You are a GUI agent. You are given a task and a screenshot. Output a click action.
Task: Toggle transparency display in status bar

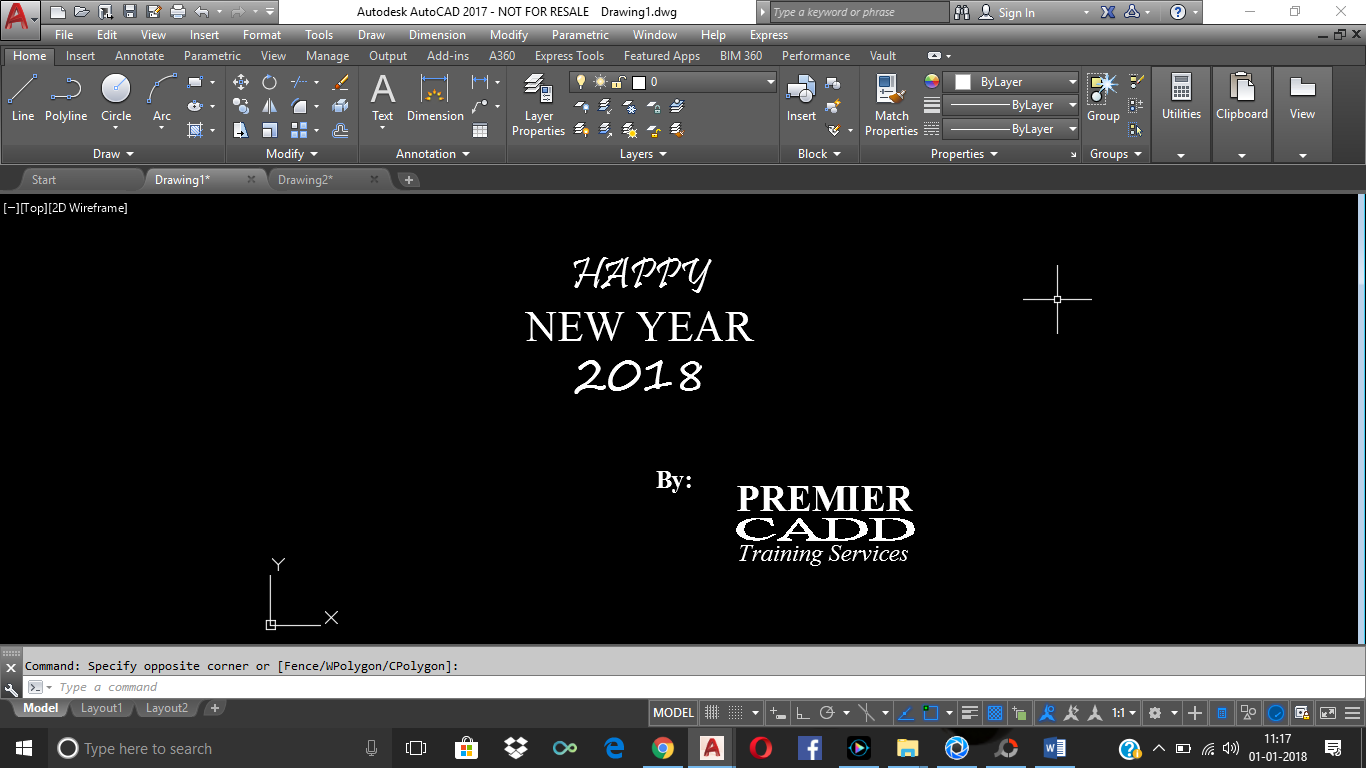tap(995, 713)
